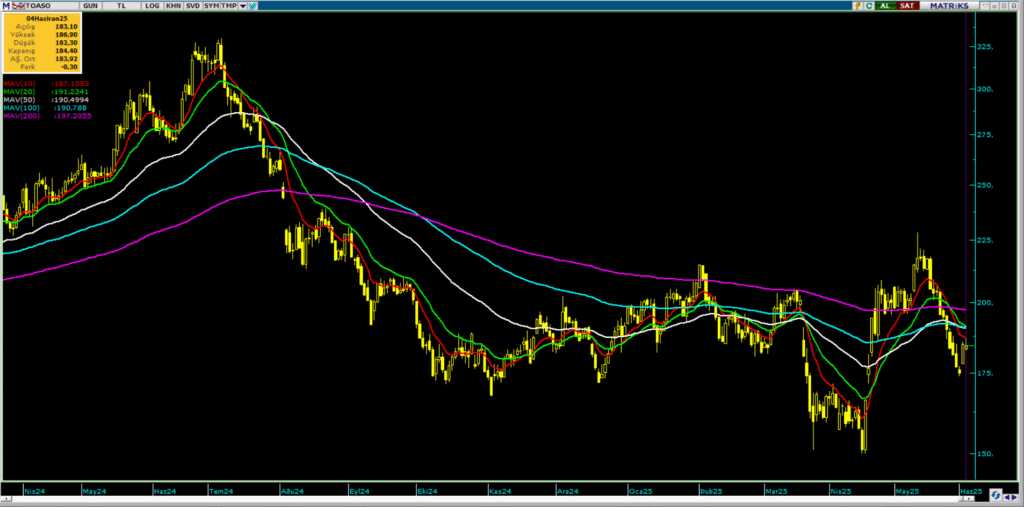Click the Yüksek value 186,90
Image resolution: width=1024 pixels, height=507 pixels.
point(68,34)
